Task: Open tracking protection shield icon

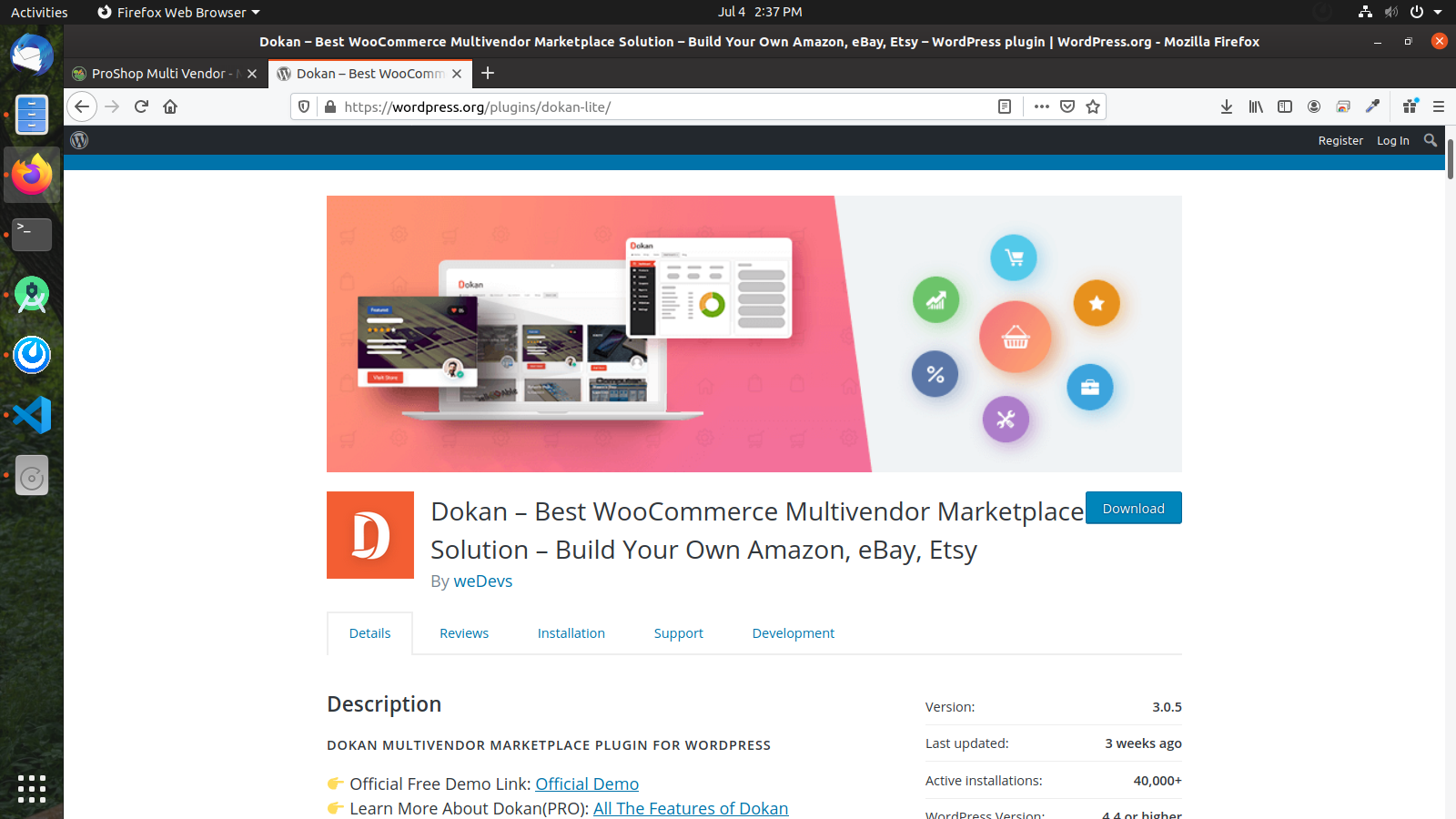Action: point(304,106)
